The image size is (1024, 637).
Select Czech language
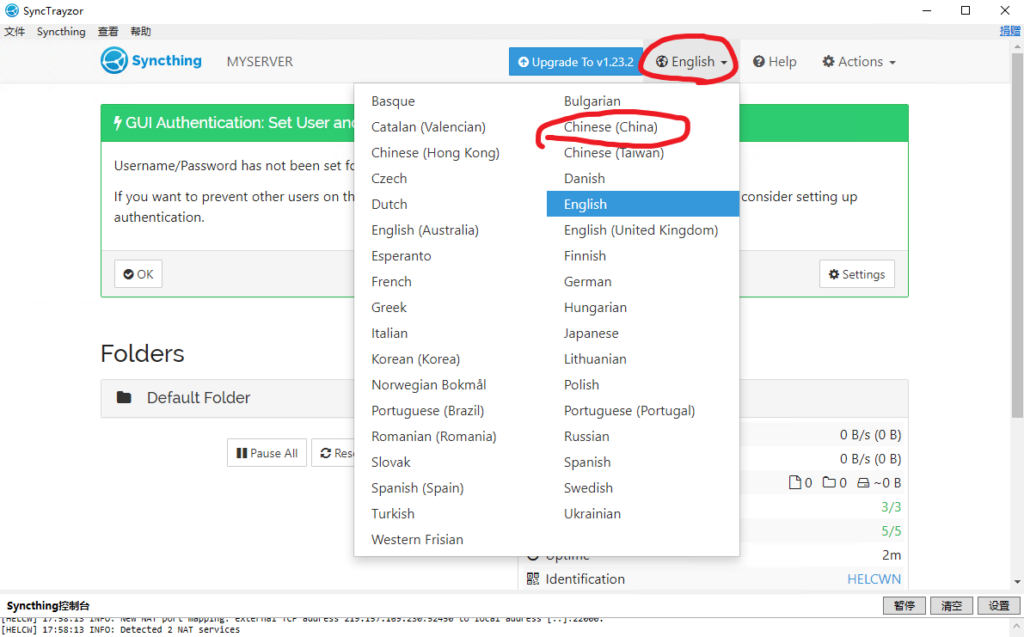389,178
